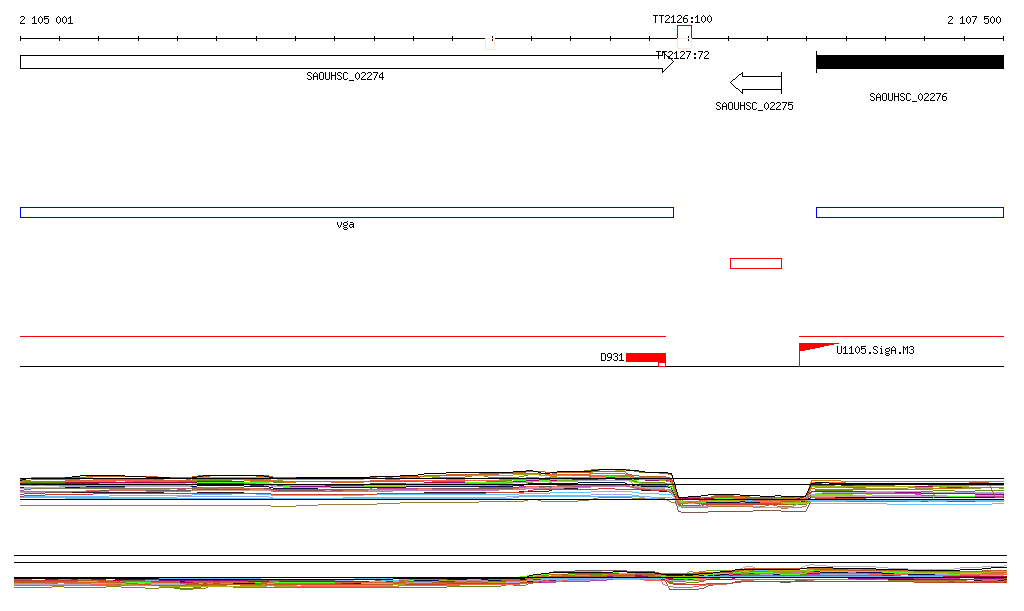Click the faint red tick marker on ruler

489,42
